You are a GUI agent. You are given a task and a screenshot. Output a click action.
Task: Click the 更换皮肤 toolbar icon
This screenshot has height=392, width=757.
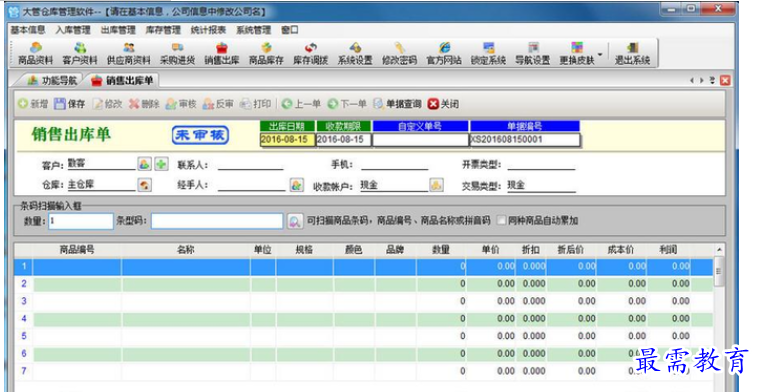click(577, 54)
